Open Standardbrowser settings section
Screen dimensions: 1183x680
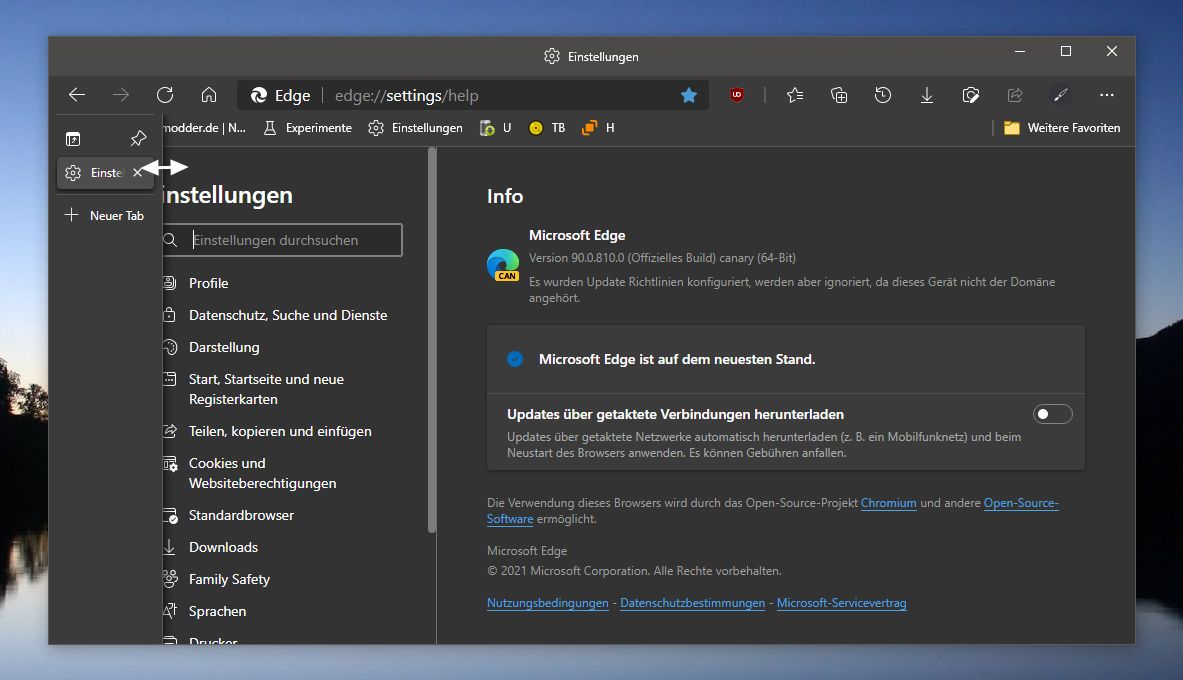pyautogui.click(x=229, y=515)
